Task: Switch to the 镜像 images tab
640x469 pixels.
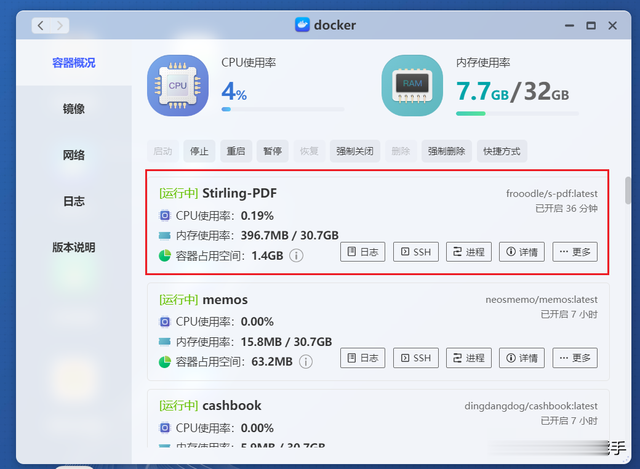Action: tap(74, 109)
